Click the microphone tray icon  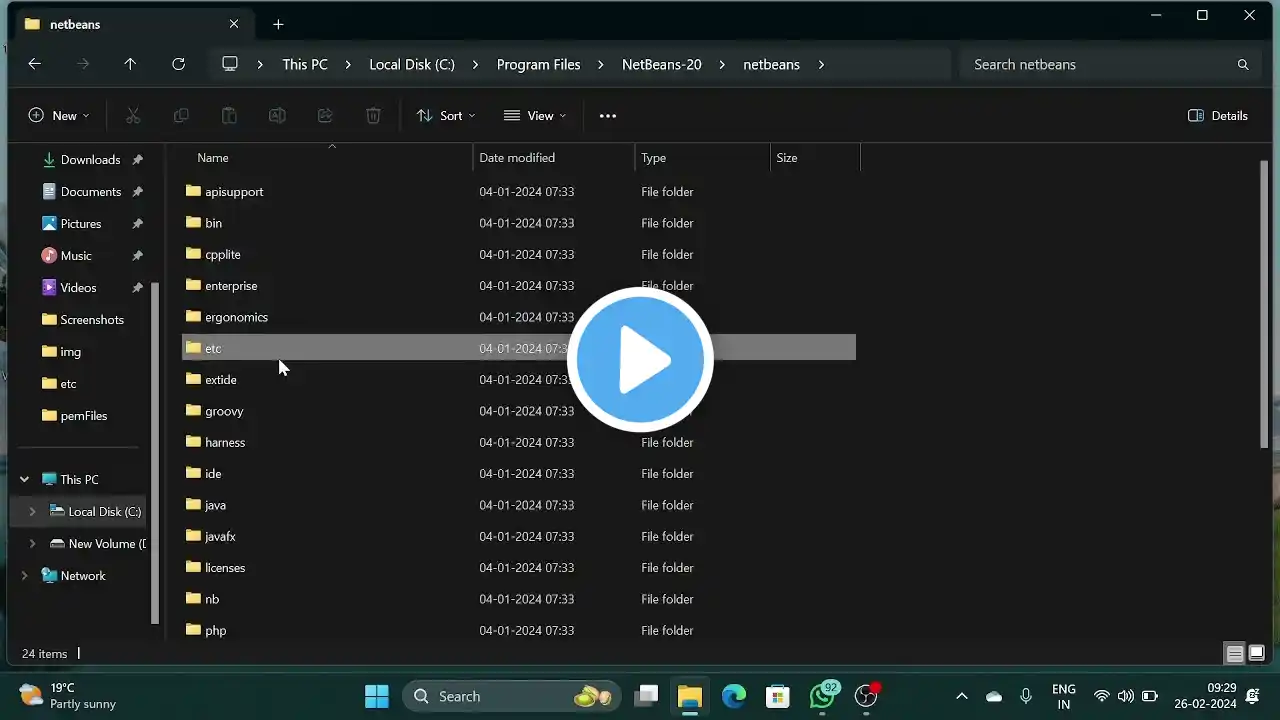pyautogui.click(x=1026, y=696)
